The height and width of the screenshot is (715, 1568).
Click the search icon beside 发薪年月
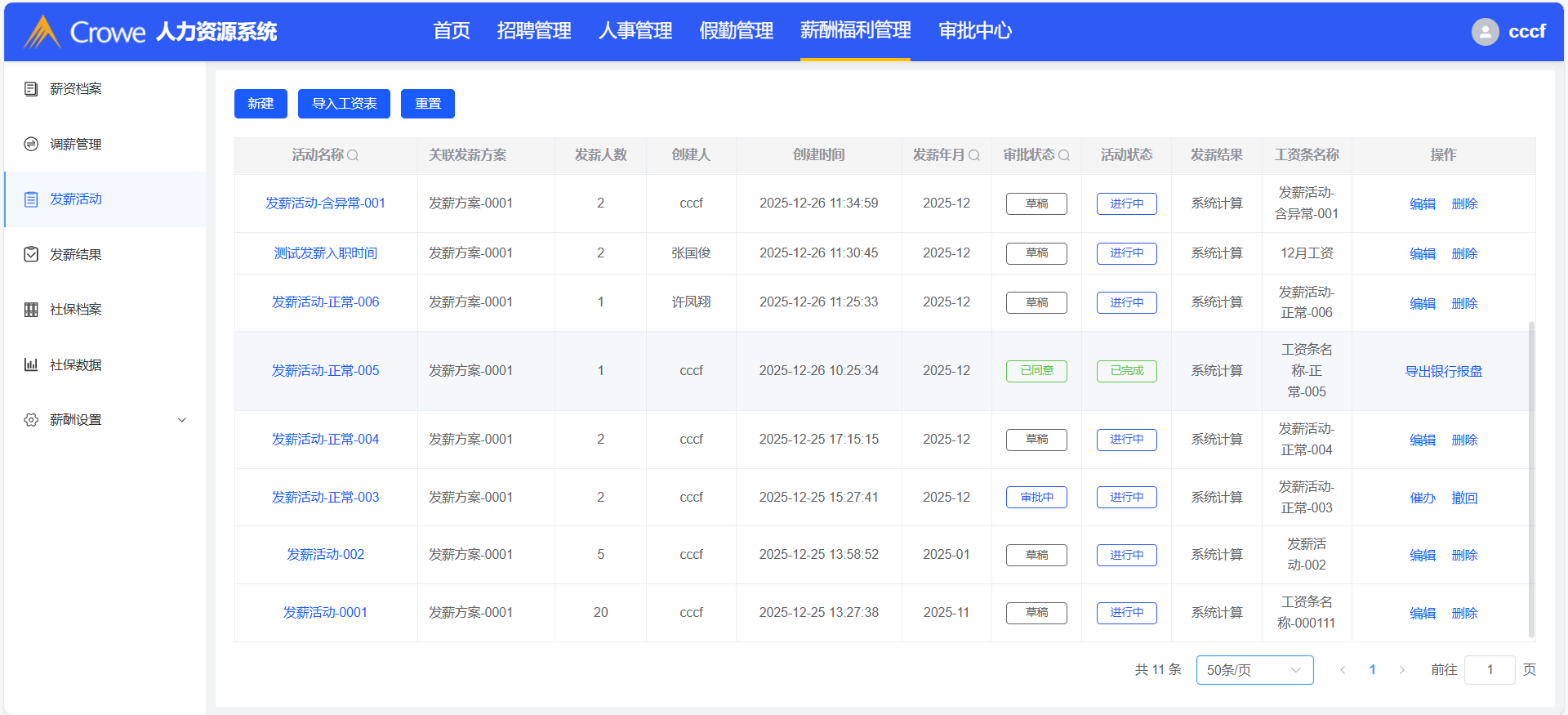(x=974, y=155)
